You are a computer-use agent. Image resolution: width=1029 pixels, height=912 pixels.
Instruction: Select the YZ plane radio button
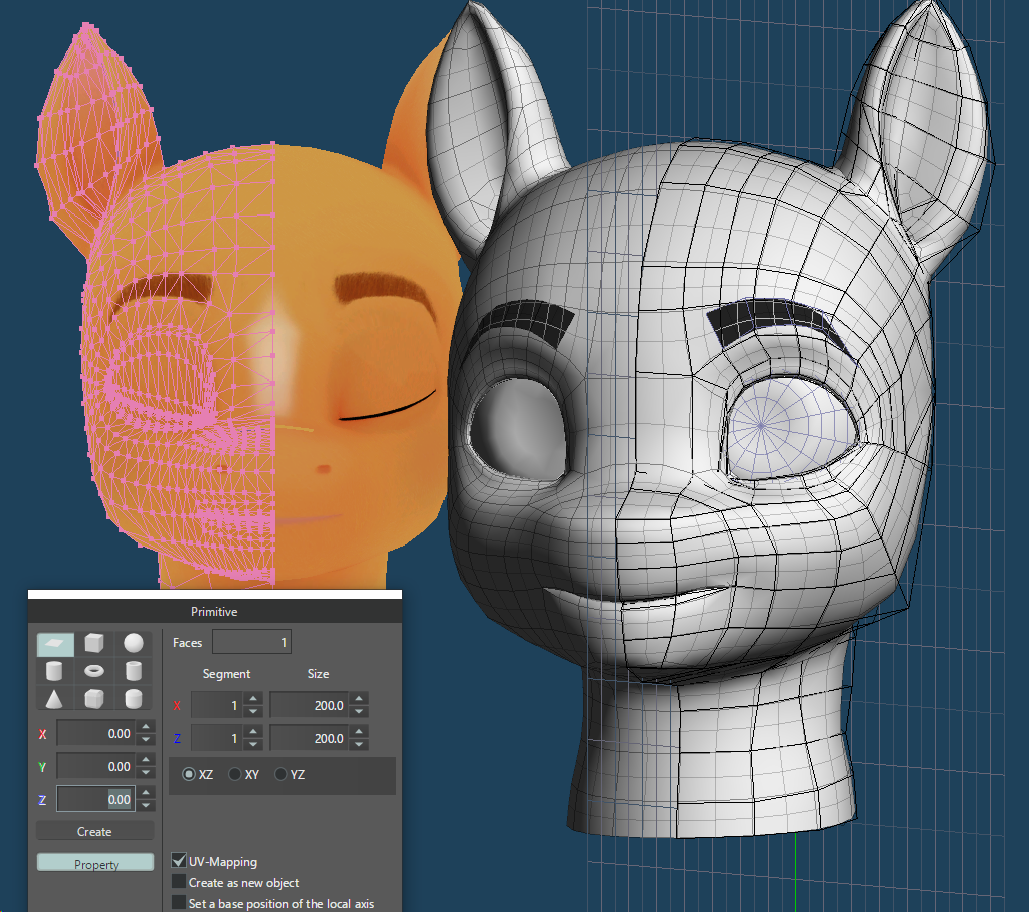pyautogui.click(x=281, y=774)
